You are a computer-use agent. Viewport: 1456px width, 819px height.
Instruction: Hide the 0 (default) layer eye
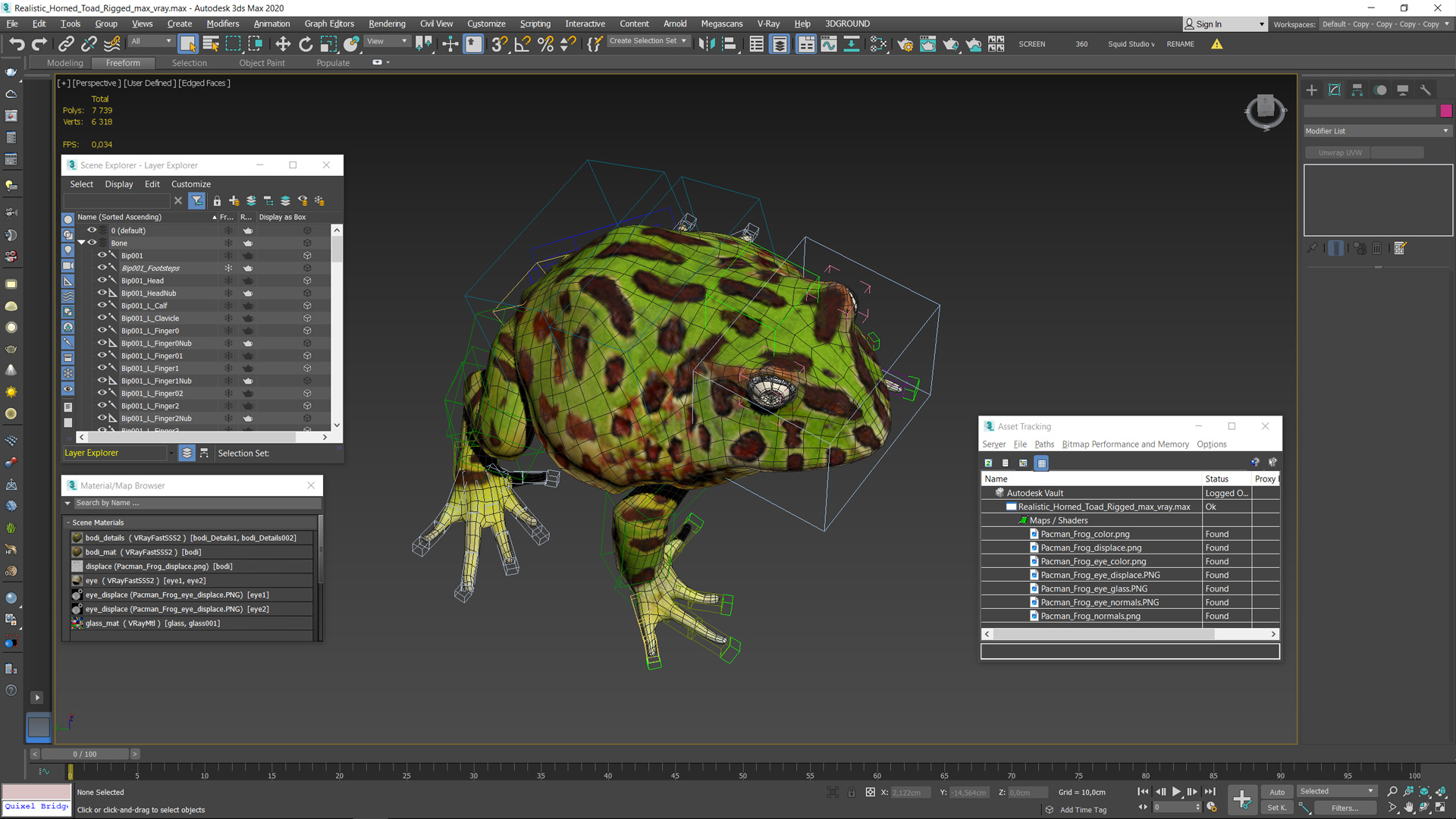click(x=92, y=231)
